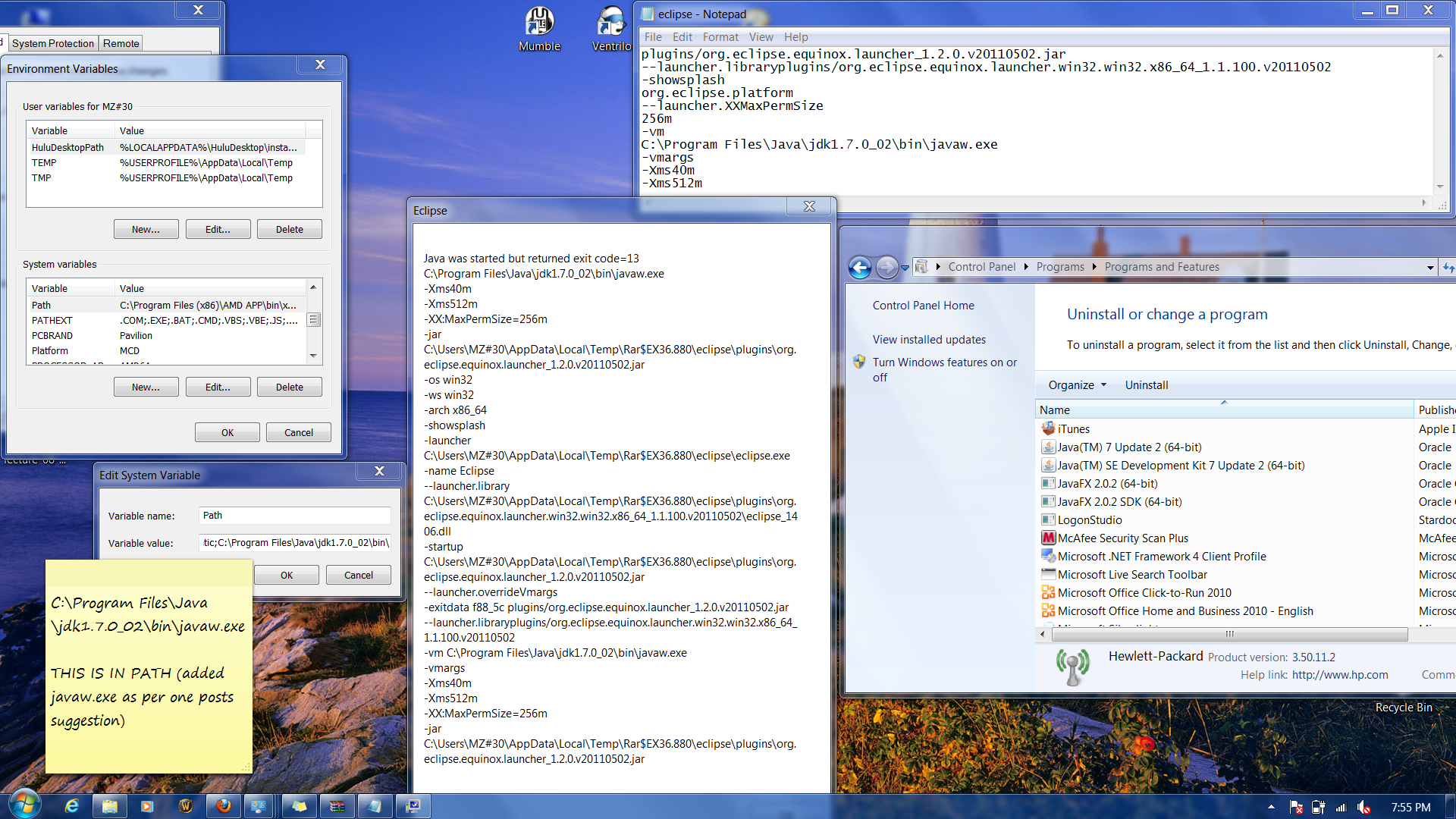
Task: Click the wireless network signal tray icon
Action: coord(1341,808)
